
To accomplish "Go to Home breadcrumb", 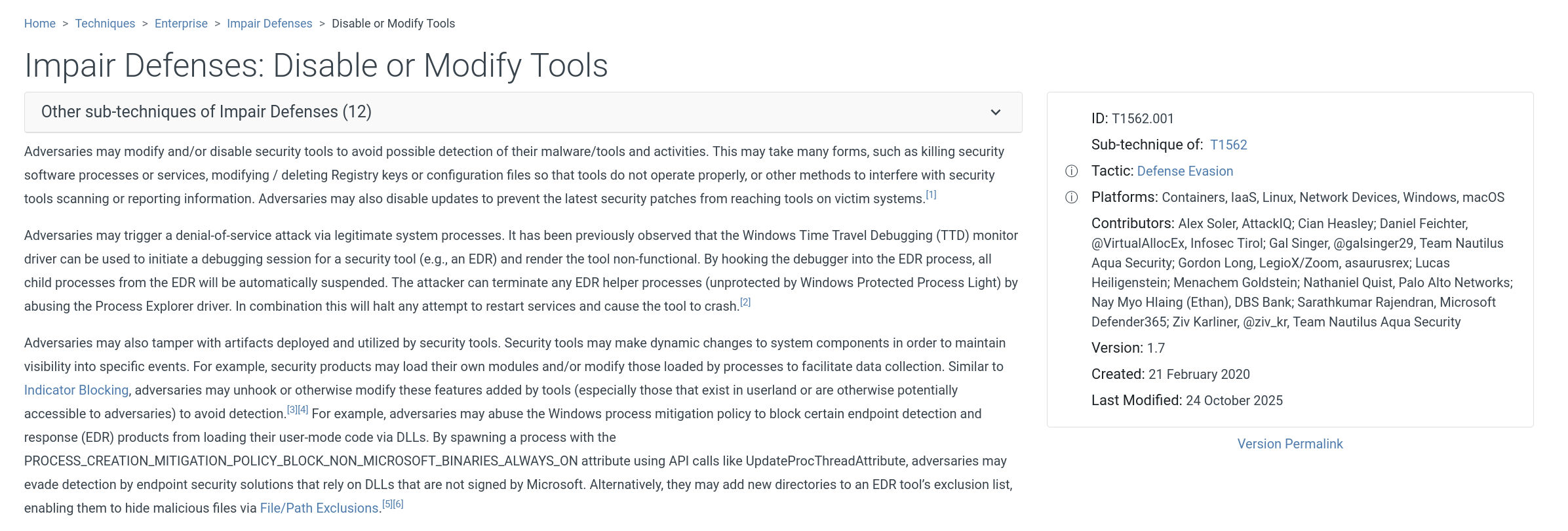I will (40, 24).
